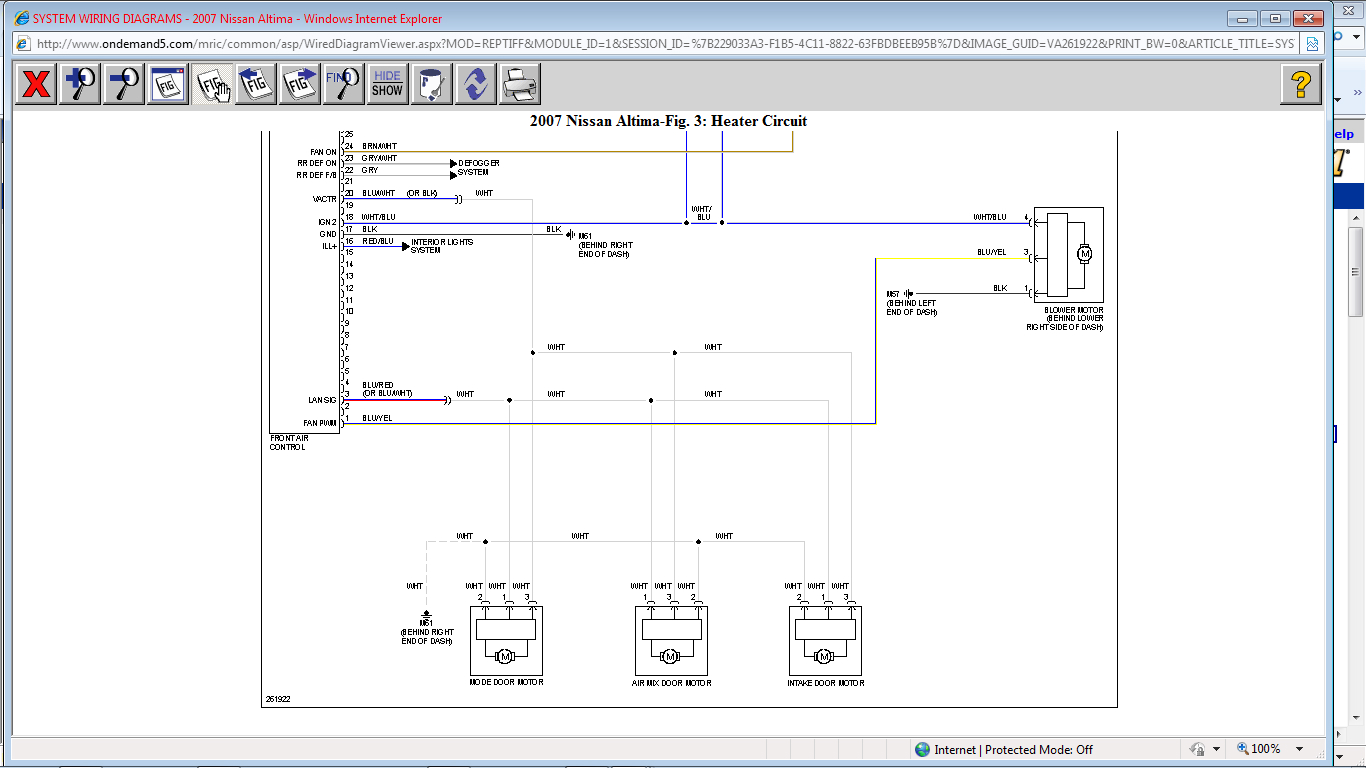Open the zoom level dropdown arrow
Screen dimensions: 1366x768
1299,749
